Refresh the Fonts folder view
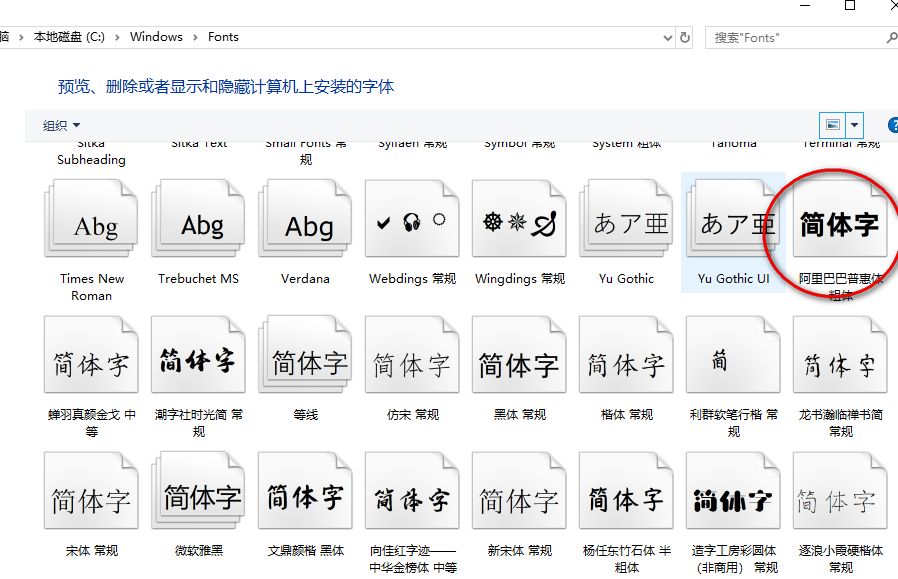898x579 pixels. tap(685, 37)
